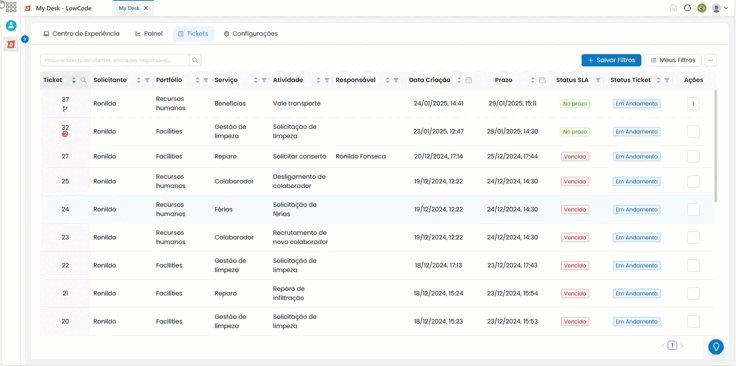Open the Responsável column filter

pos(396,80)
